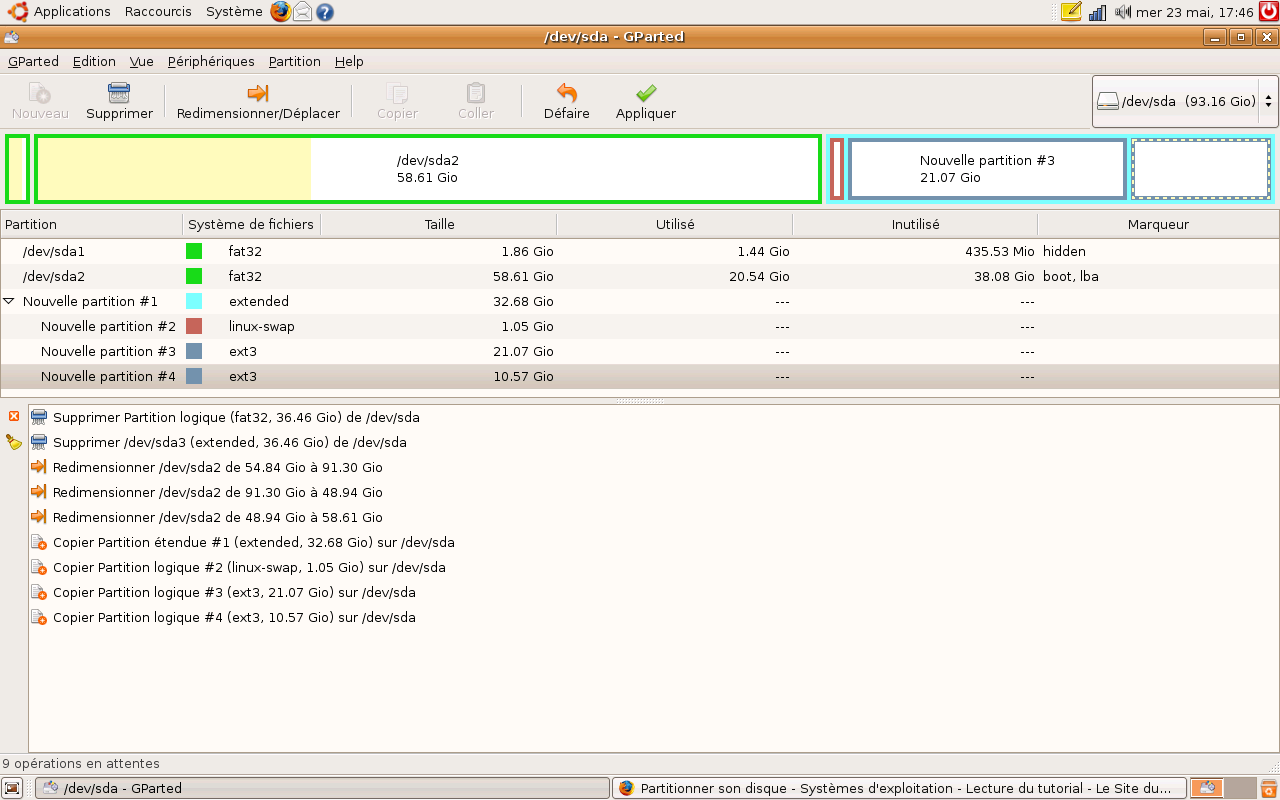
Task: Open the GParted menu
Action: (x=33, y=61)
